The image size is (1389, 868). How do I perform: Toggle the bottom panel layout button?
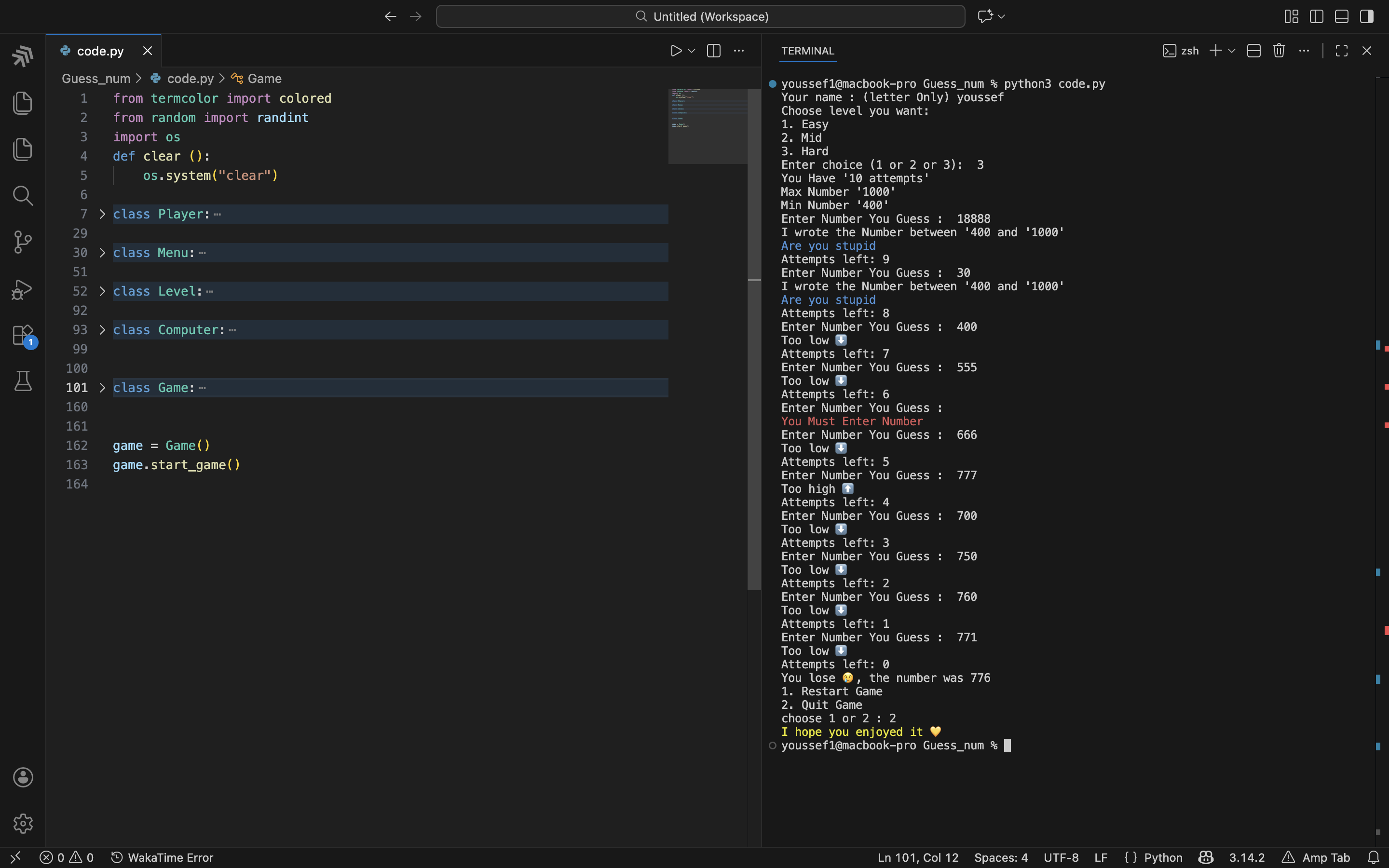pos(1341,17)
